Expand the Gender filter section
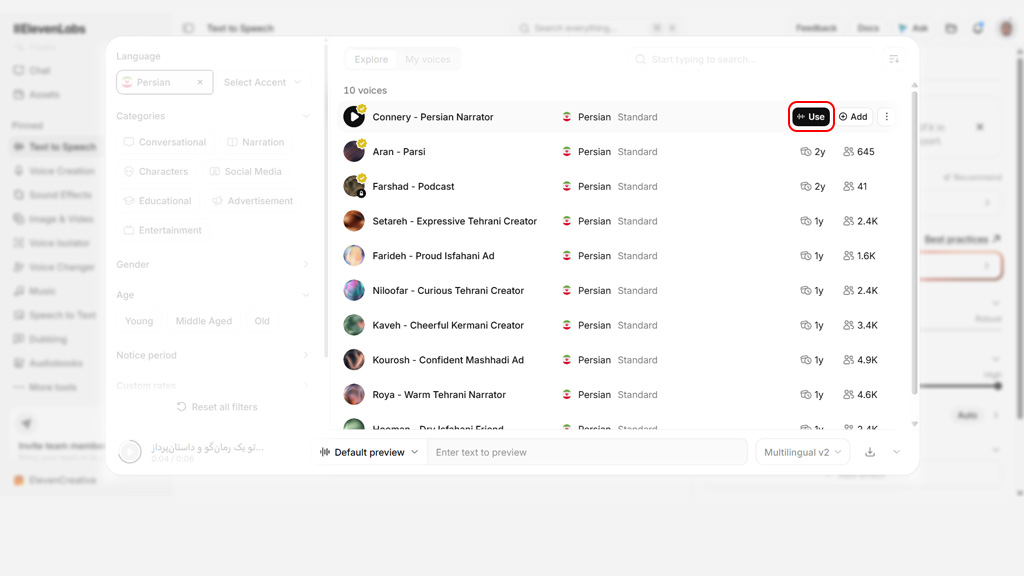 coord(213,264)
